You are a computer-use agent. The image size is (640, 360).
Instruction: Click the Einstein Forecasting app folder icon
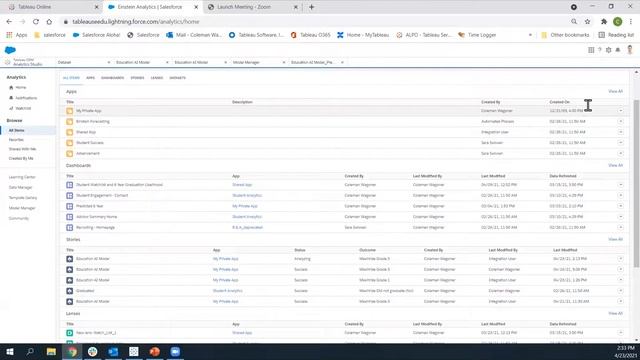pos(69,121)
